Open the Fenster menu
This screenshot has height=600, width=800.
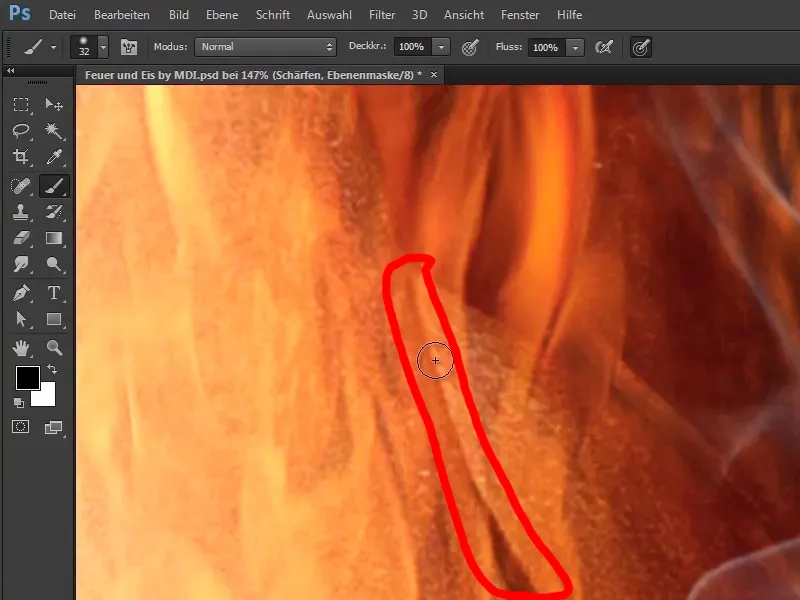[x=520, y=15]
